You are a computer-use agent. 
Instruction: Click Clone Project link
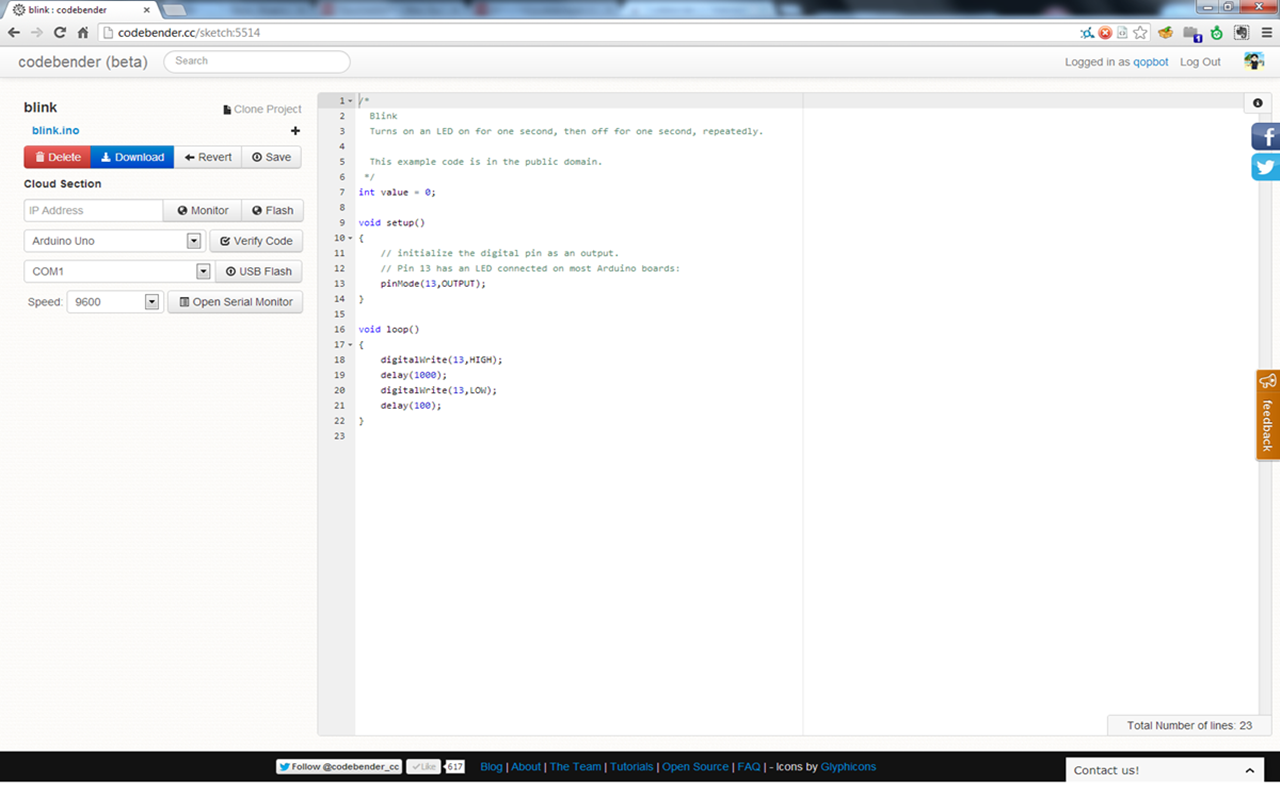coord(262,109)
